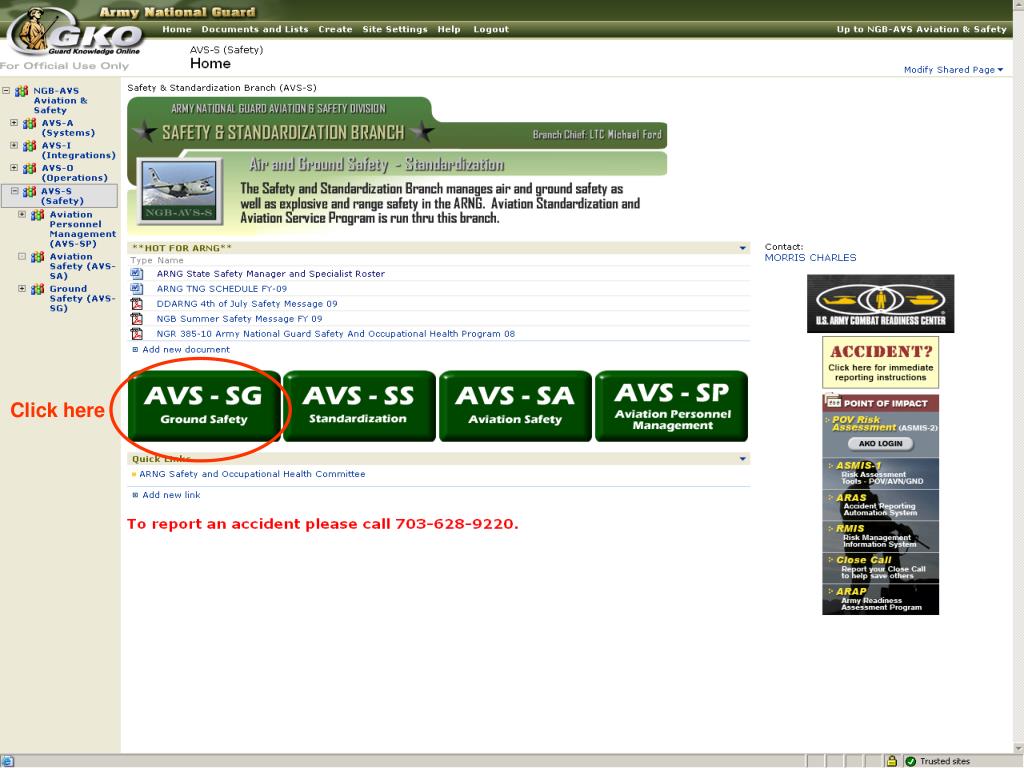
Task: Select AVS-A (Systems) in the sidebar tree
Action: [68, 128]
